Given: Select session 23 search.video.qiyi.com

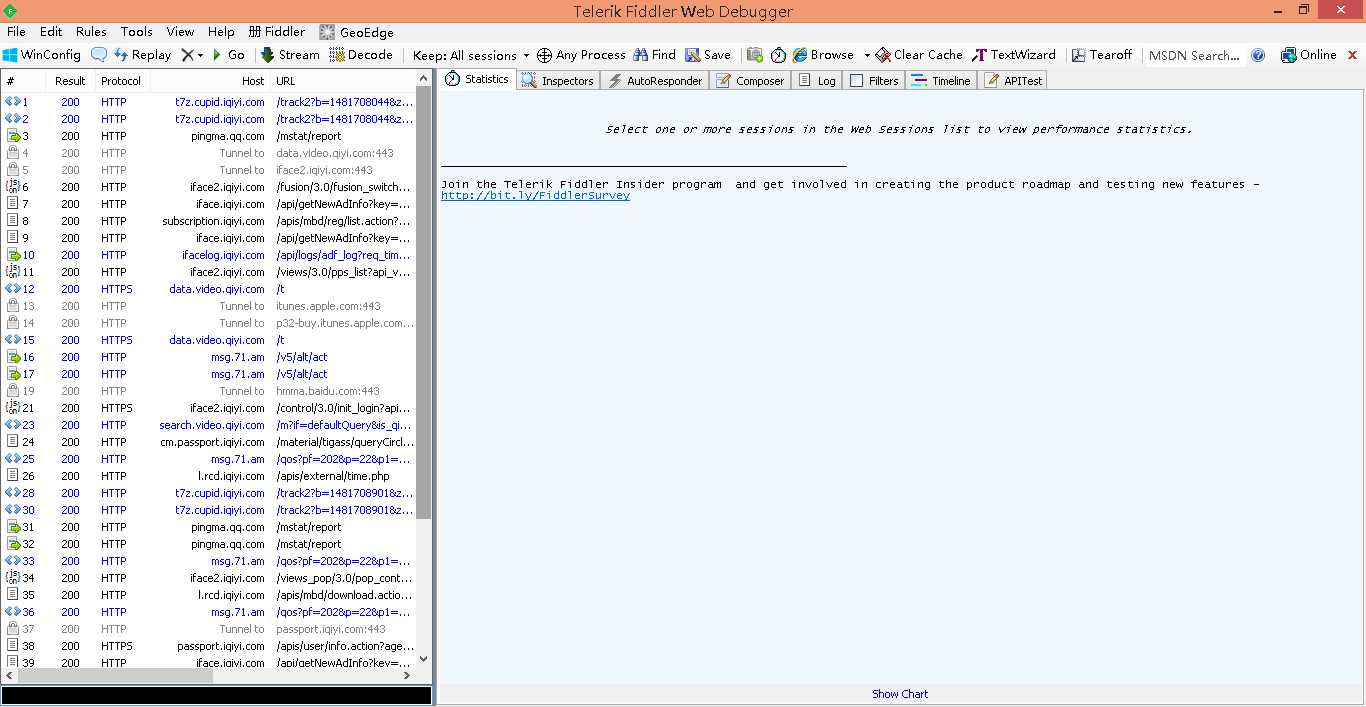Looking at the screenshot, I should pyautogui.click(x=209, y=425).
